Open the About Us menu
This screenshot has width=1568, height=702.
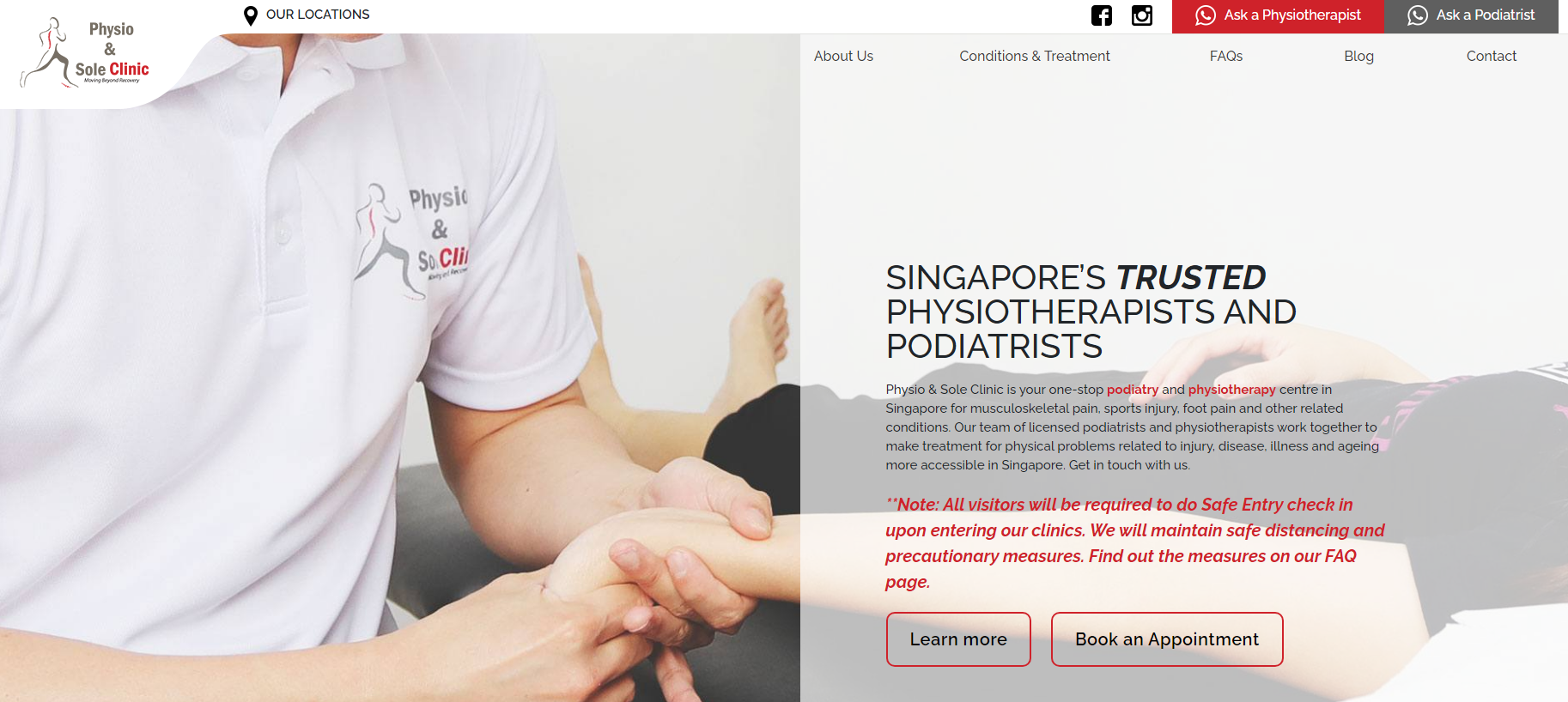[843, 56]
